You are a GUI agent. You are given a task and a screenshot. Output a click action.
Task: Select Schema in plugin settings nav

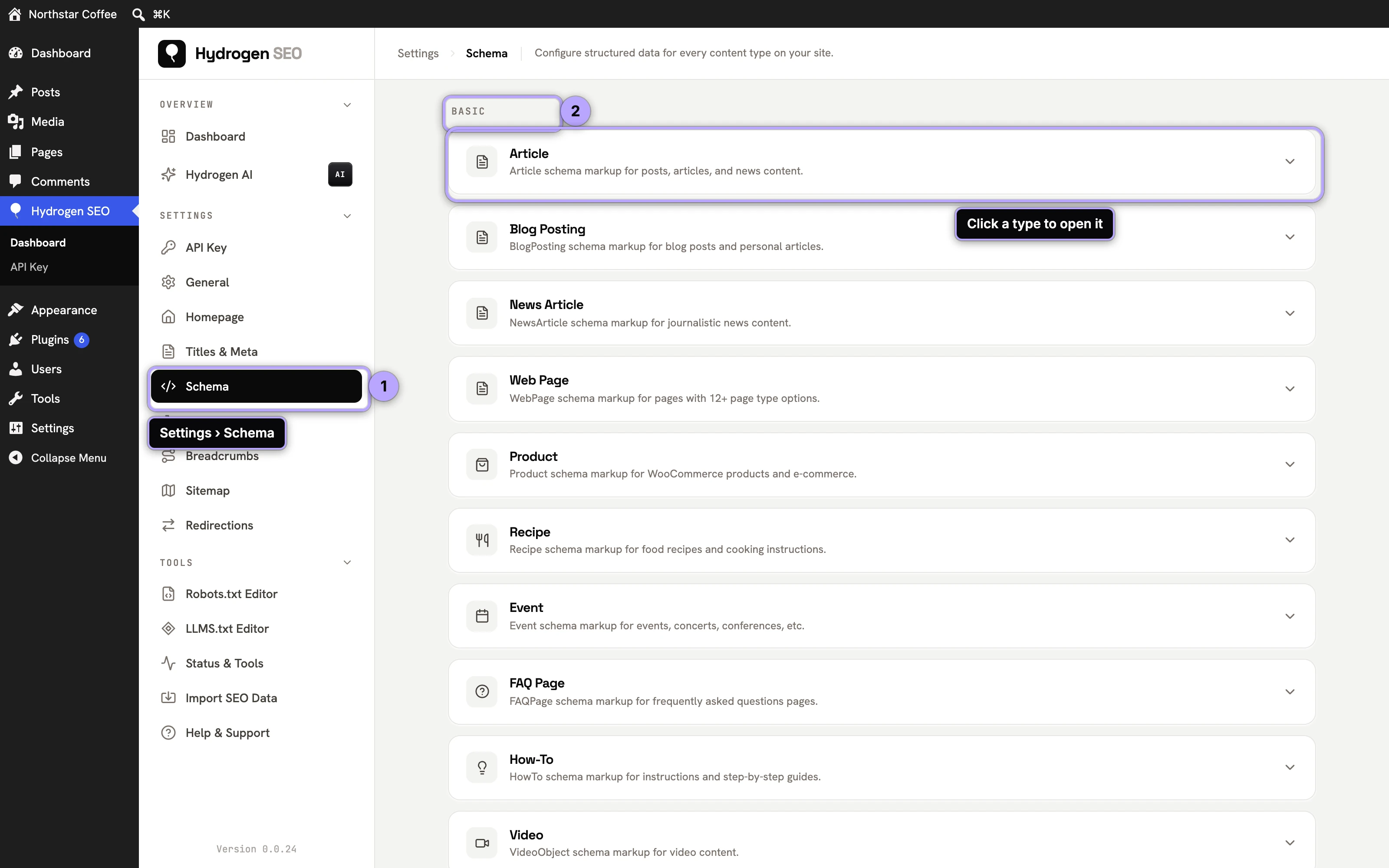[256, 386]
